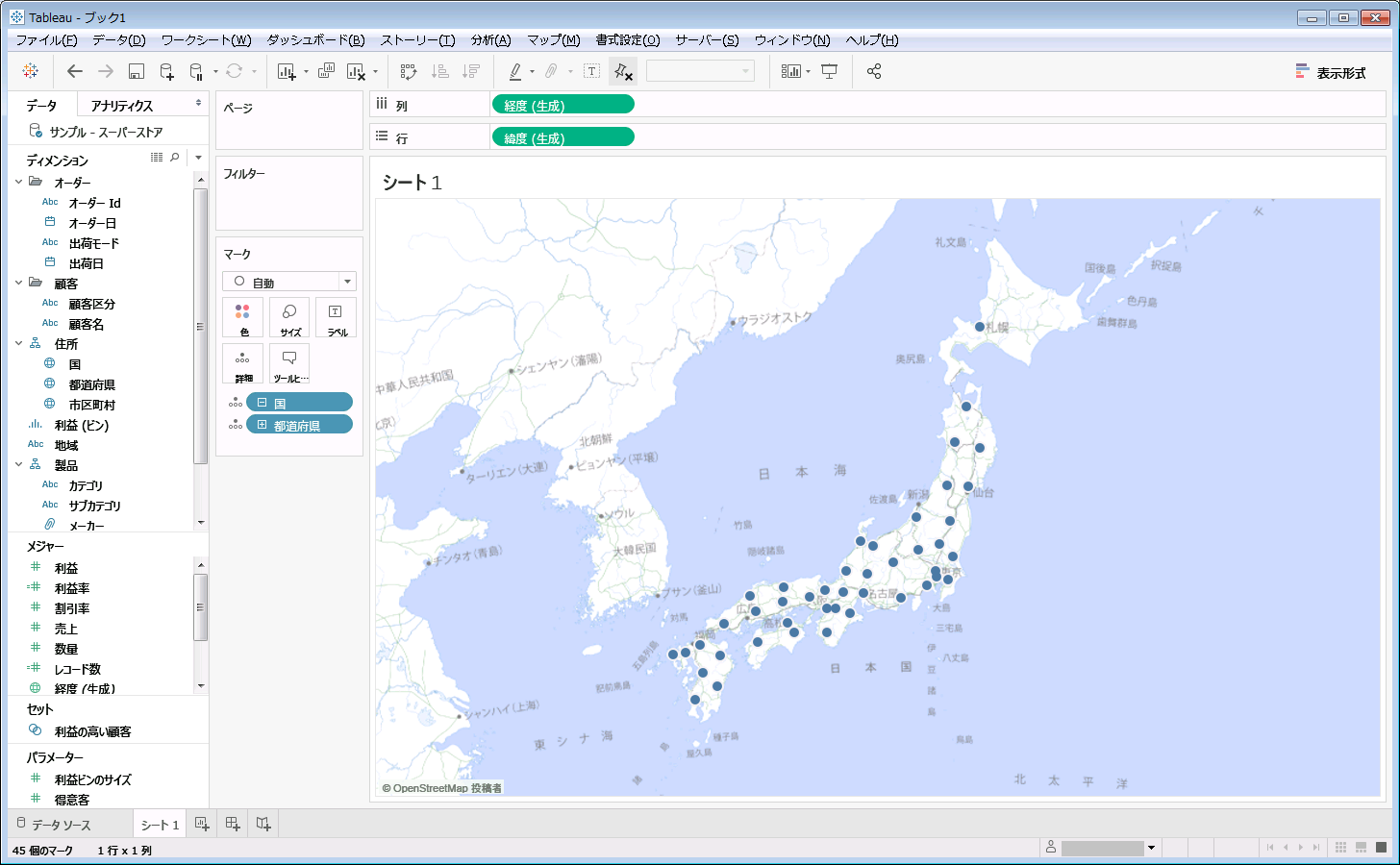This screenshot has height=865, width=1400.
Task: Add a new data source icon
Action: coord(166,71)
